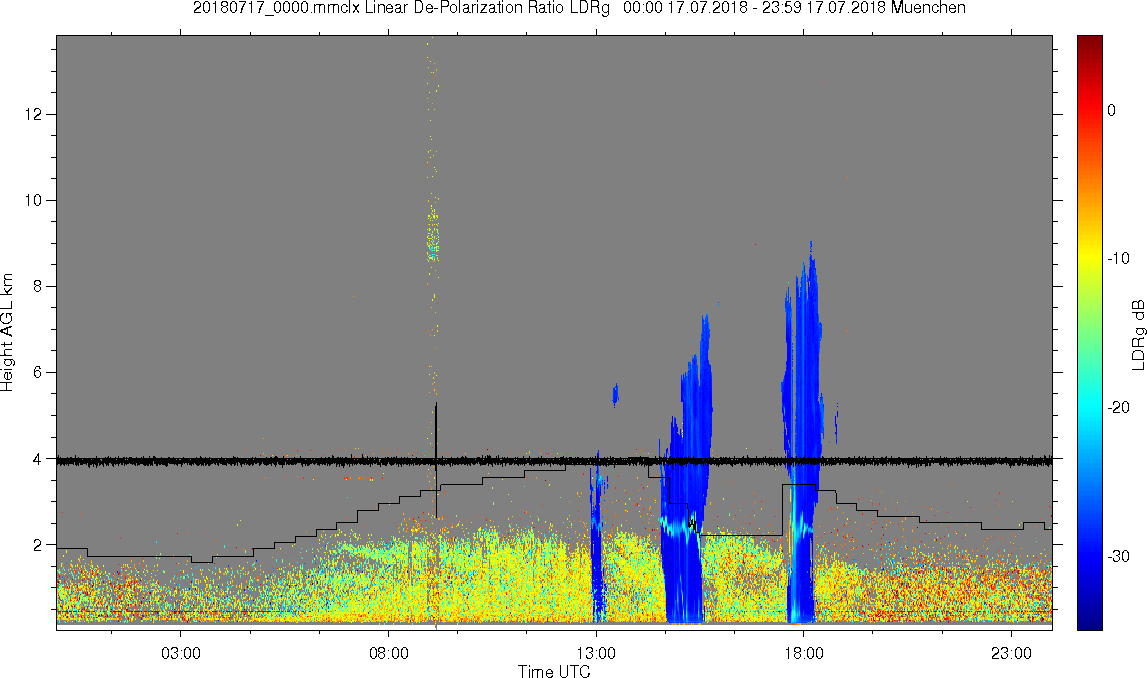This screenshot has width=1147, height=678.
Task: Click the 13:00 time tick label
Action: pyautogui.click(x=596, y=653)
